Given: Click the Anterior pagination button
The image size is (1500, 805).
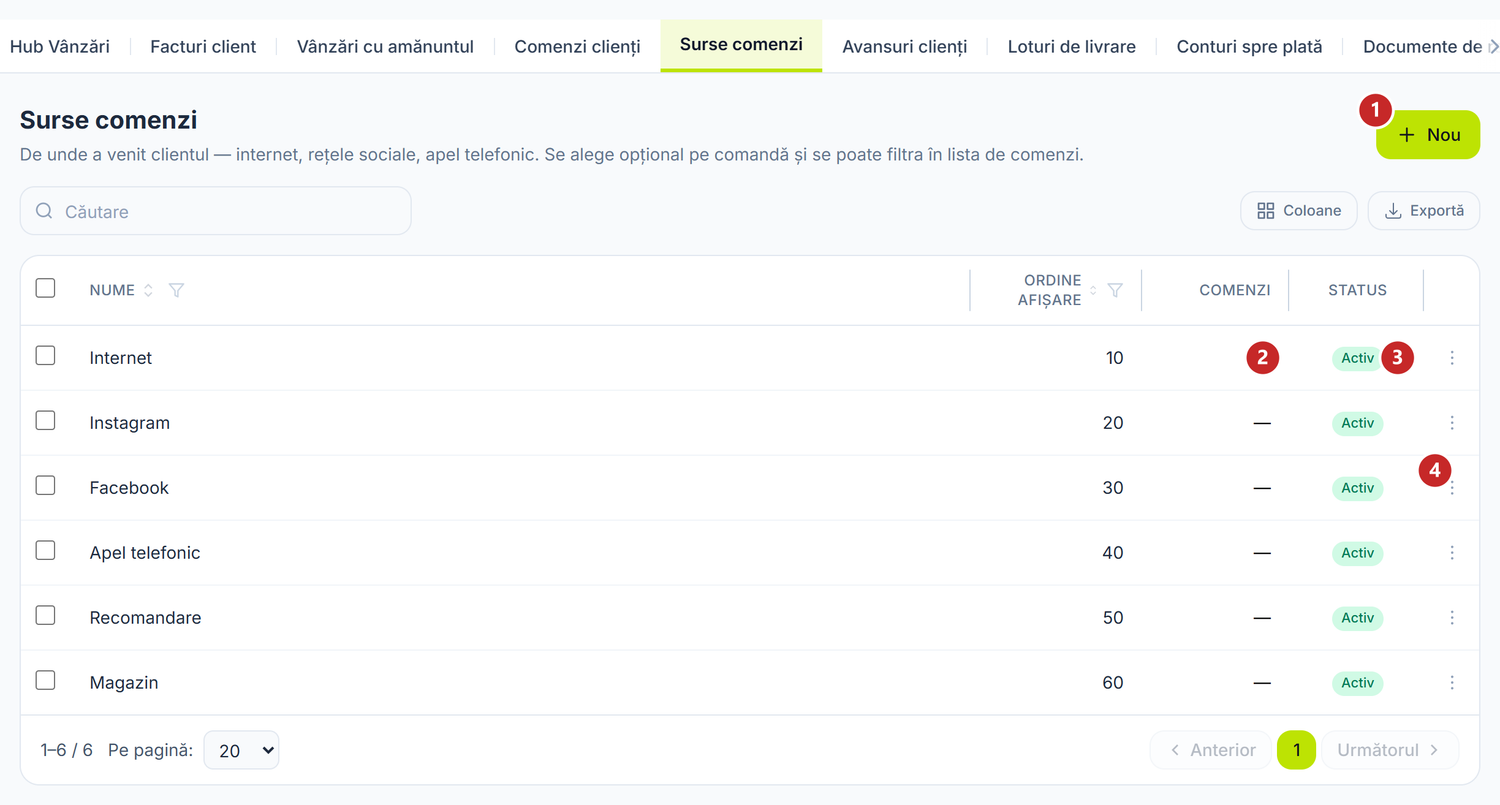Looking at the screenshot, I should point(1211,750).
